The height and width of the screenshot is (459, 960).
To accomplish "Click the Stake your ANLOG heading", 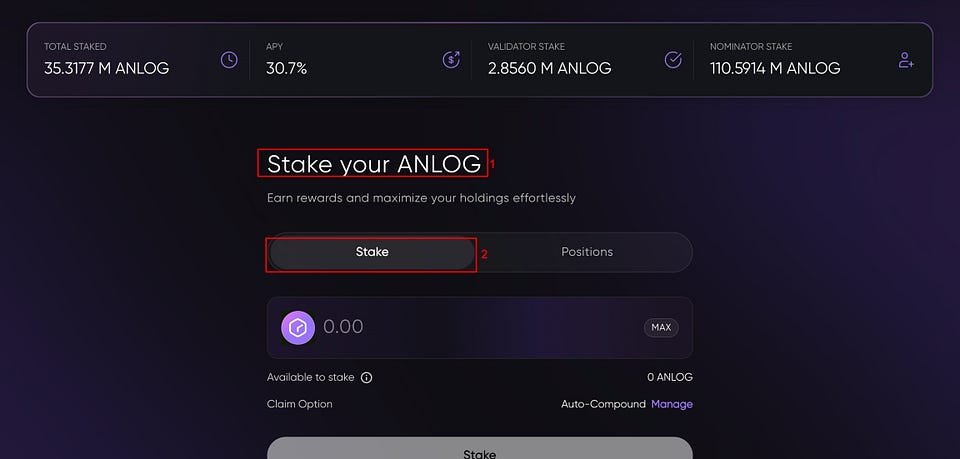I will 374,164.
